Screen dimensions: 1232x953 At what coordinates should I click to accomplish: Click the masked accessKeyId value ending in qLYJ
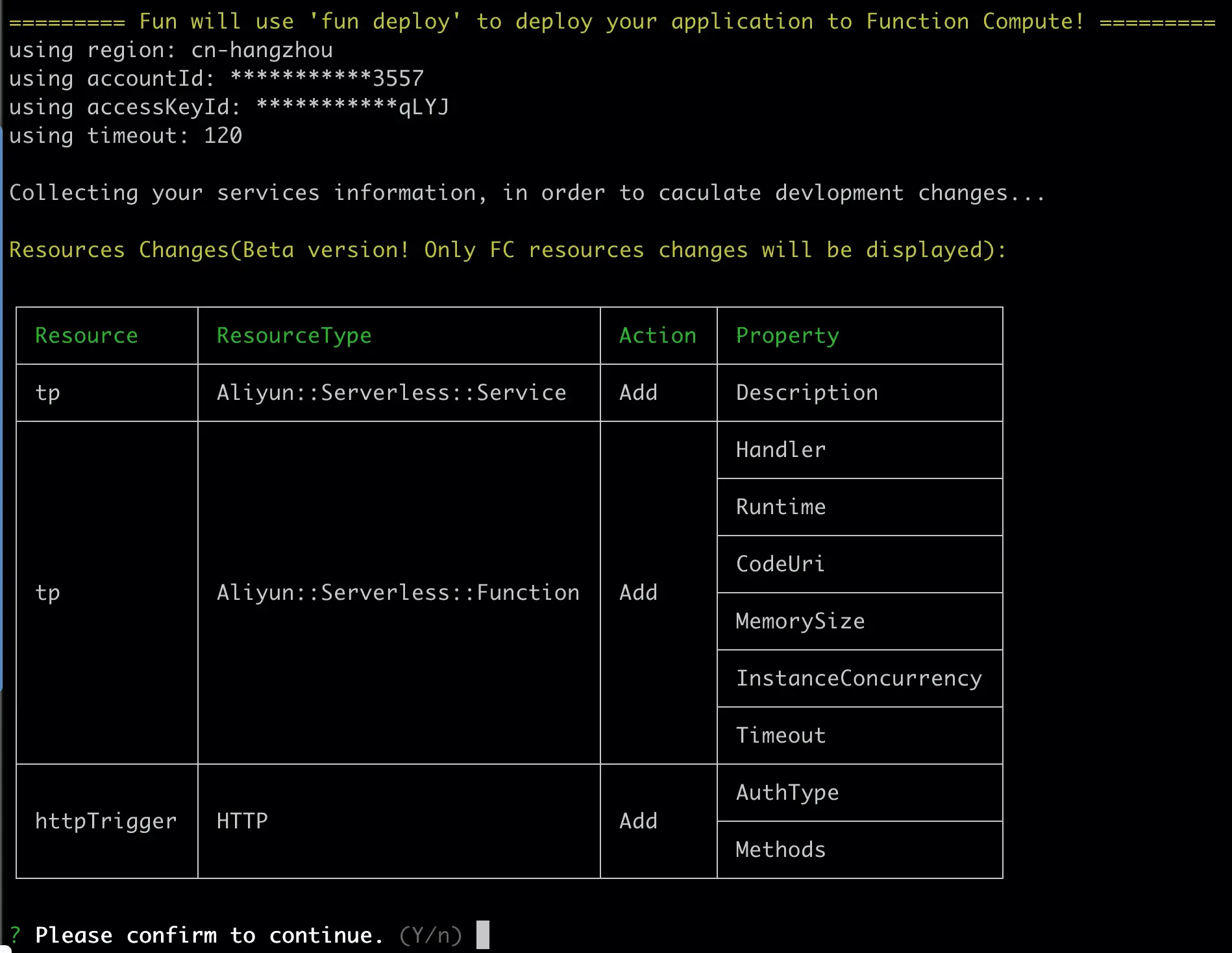tap(352, 107)
